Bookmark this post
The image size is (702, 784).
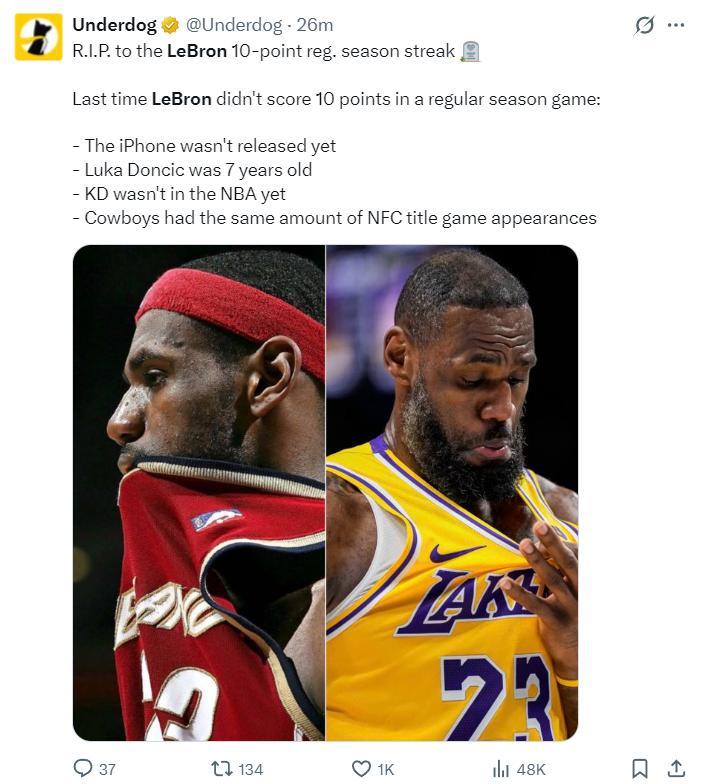coord(640,768)
